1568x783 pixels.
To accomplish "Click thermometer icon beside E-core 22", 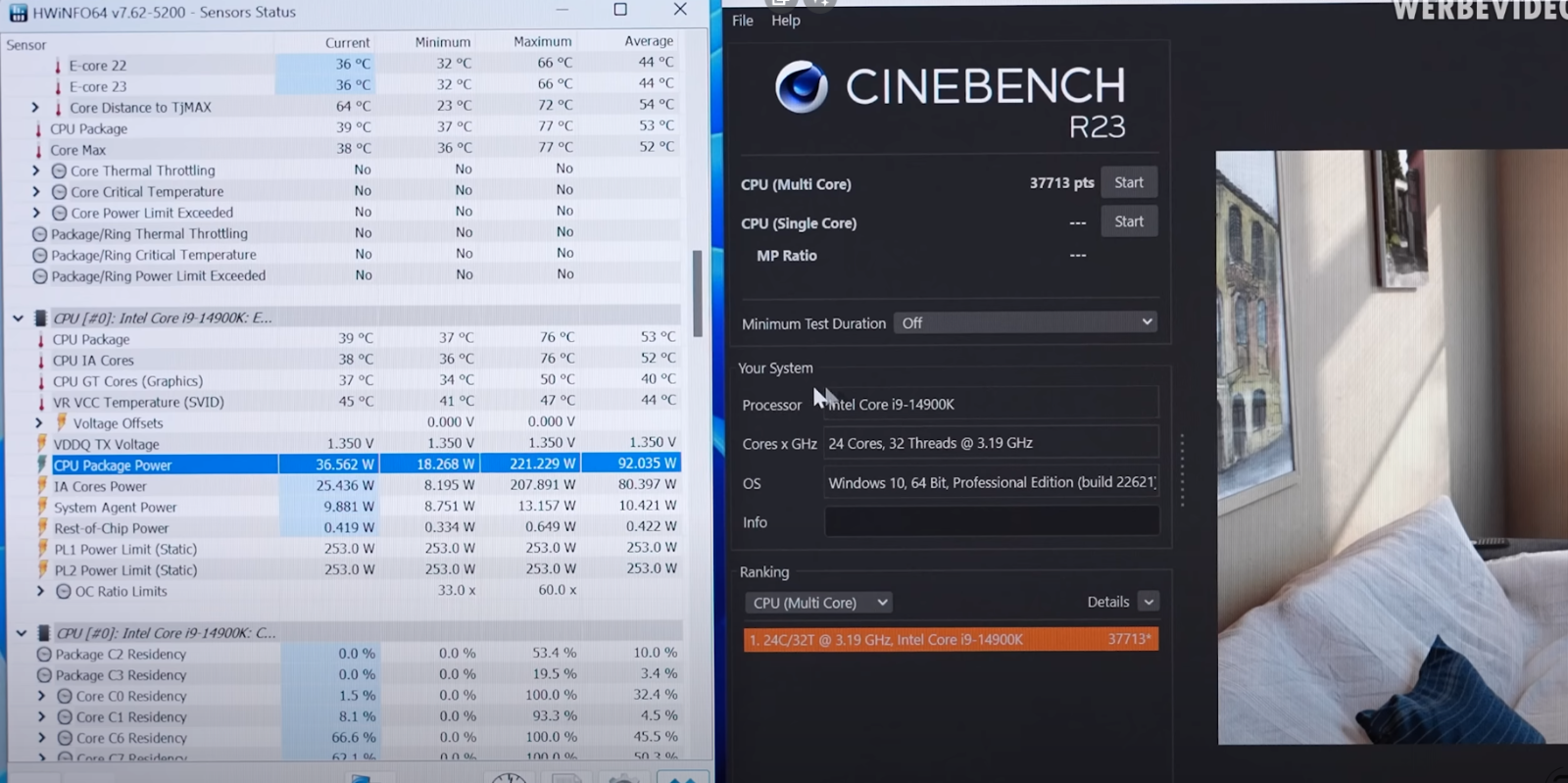I will [x=58, y=66].
